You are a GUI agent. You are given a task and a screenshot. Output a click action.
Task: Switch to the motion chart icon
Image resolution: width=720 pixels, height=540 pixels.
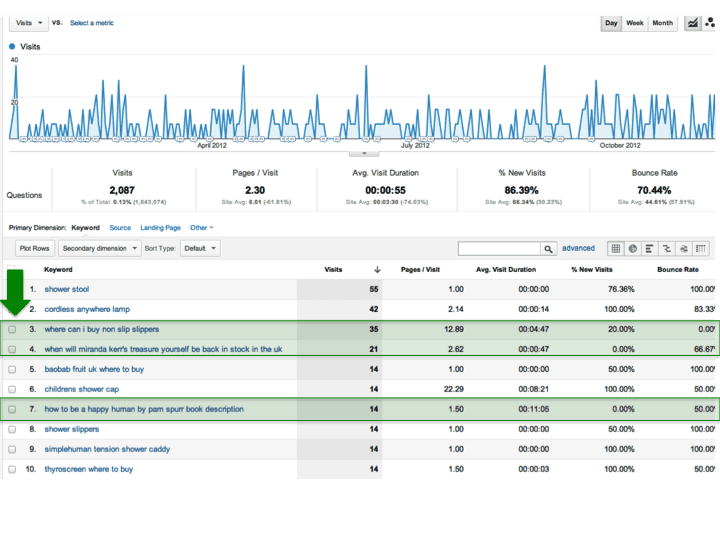click(710, 23)
